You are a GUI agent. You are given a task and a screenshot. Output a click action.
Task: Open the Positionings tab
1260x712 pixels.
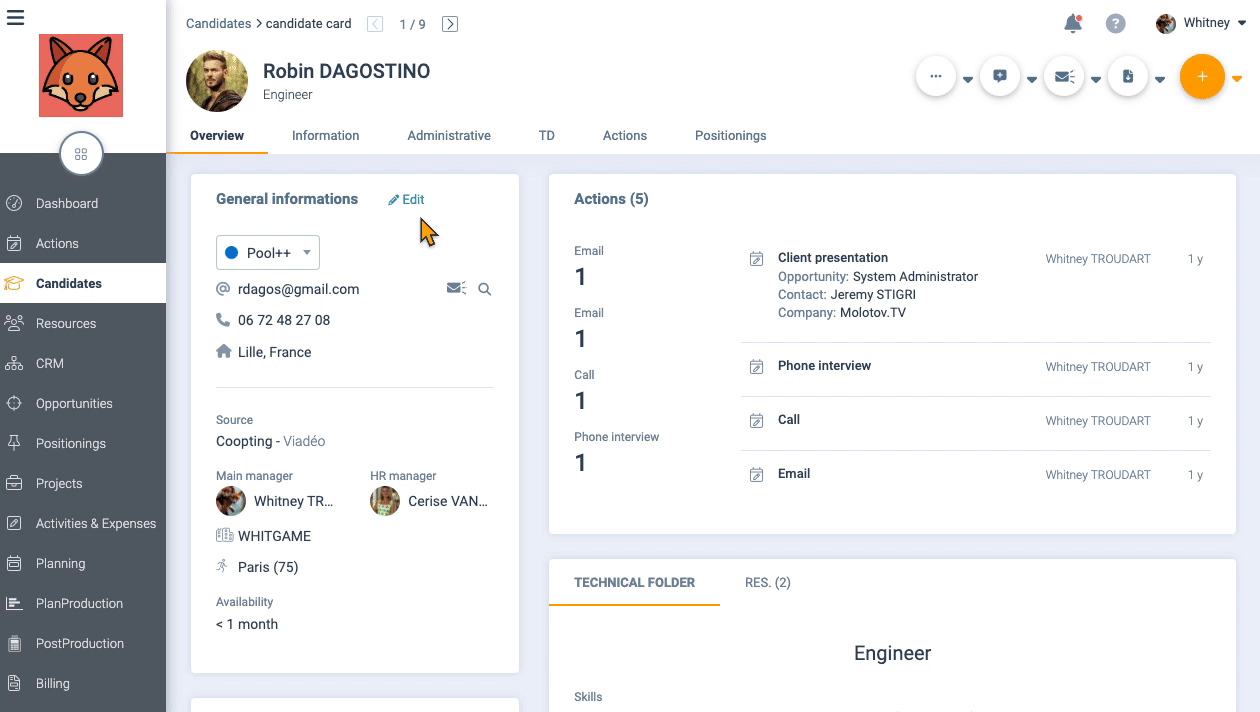click(x=730, y=136)
